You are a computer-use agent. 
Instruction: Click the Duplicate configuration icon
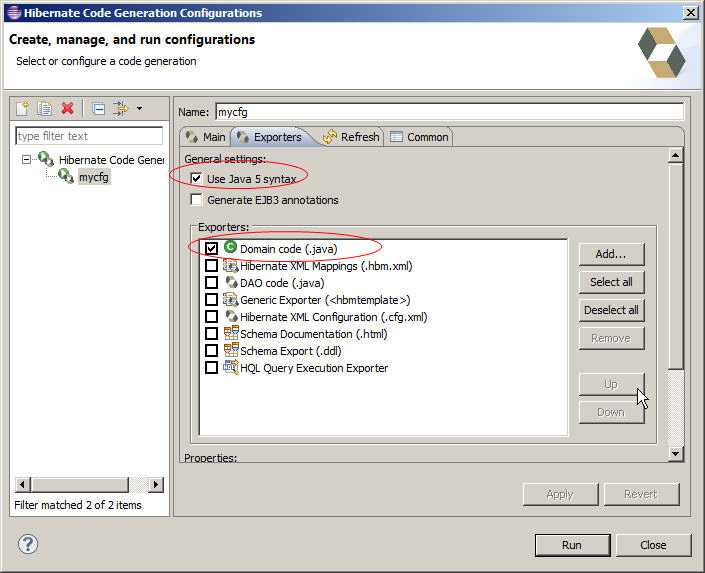pyautogui.click(x=45, y=108)
